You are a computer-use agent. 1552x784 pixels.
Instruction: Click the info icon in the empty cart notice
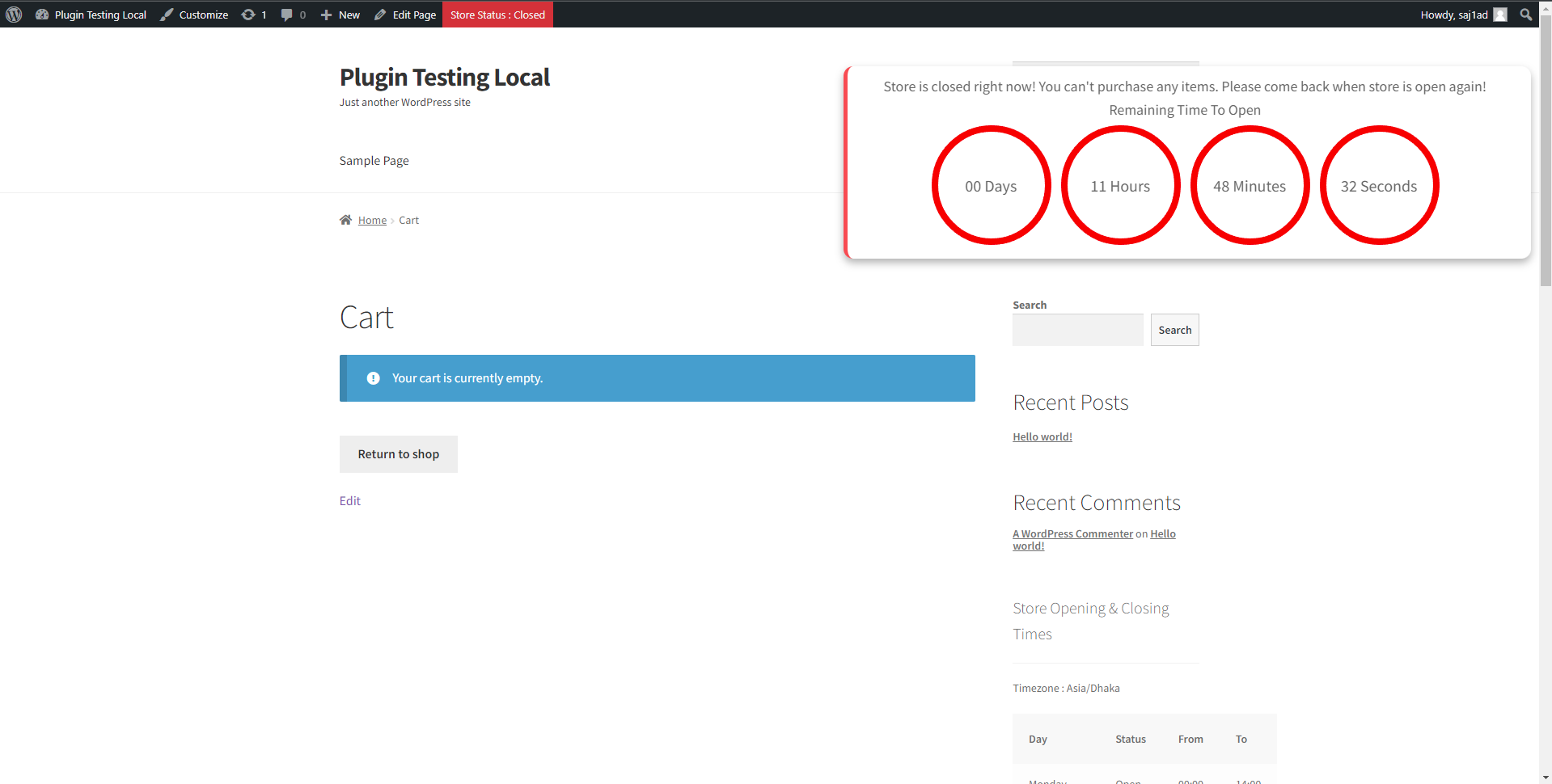tap(373, 378)
